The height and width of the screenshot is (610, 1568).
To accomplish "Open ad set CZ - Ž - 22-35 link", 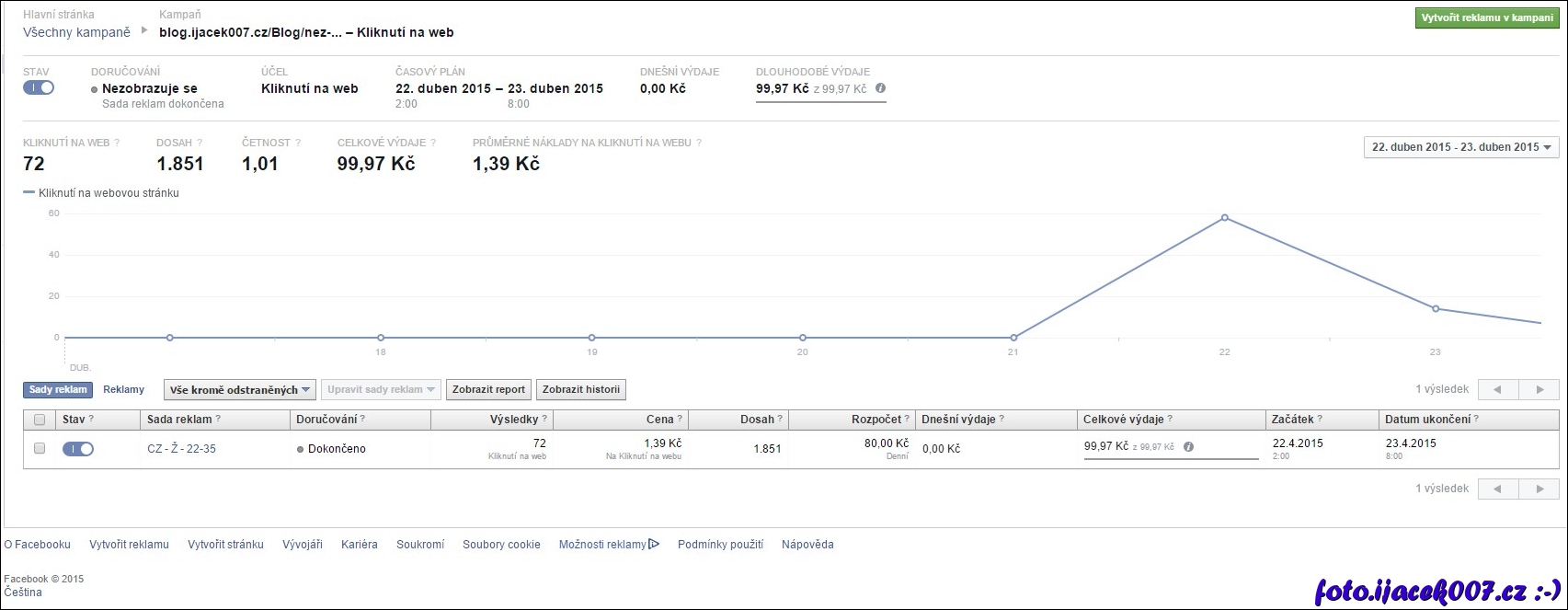I will click(181, 449).
